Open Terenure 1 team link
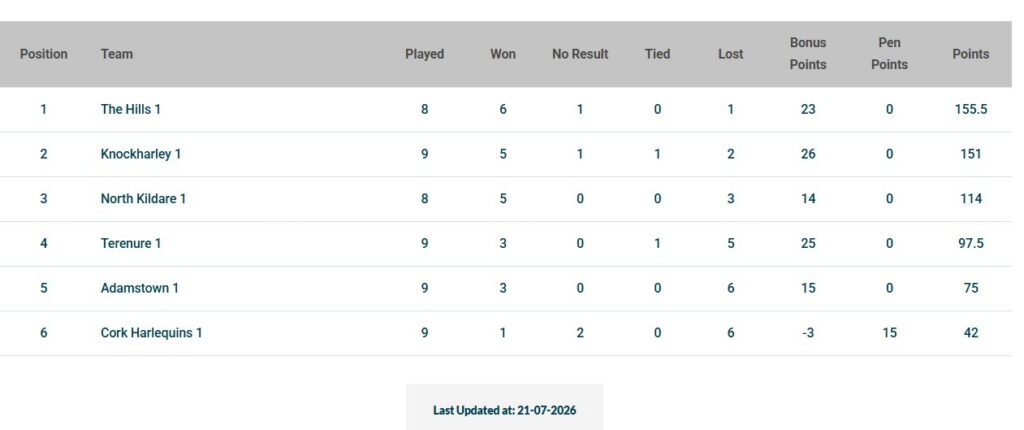This screenshot has width=1024, height=430. click(131, 243)
